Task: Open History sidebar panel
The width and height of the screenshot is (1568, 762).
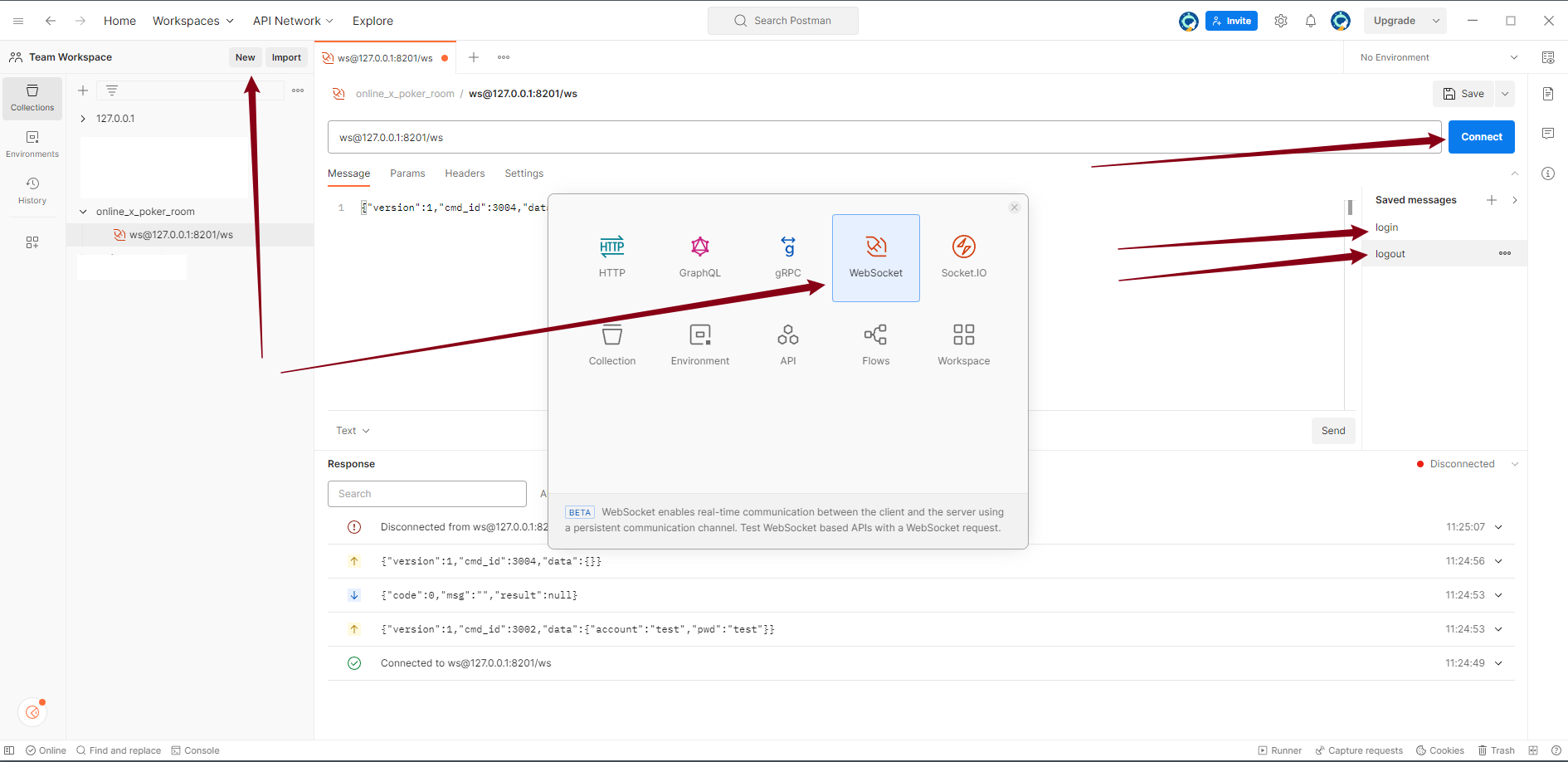Action: tap(32, 191)
